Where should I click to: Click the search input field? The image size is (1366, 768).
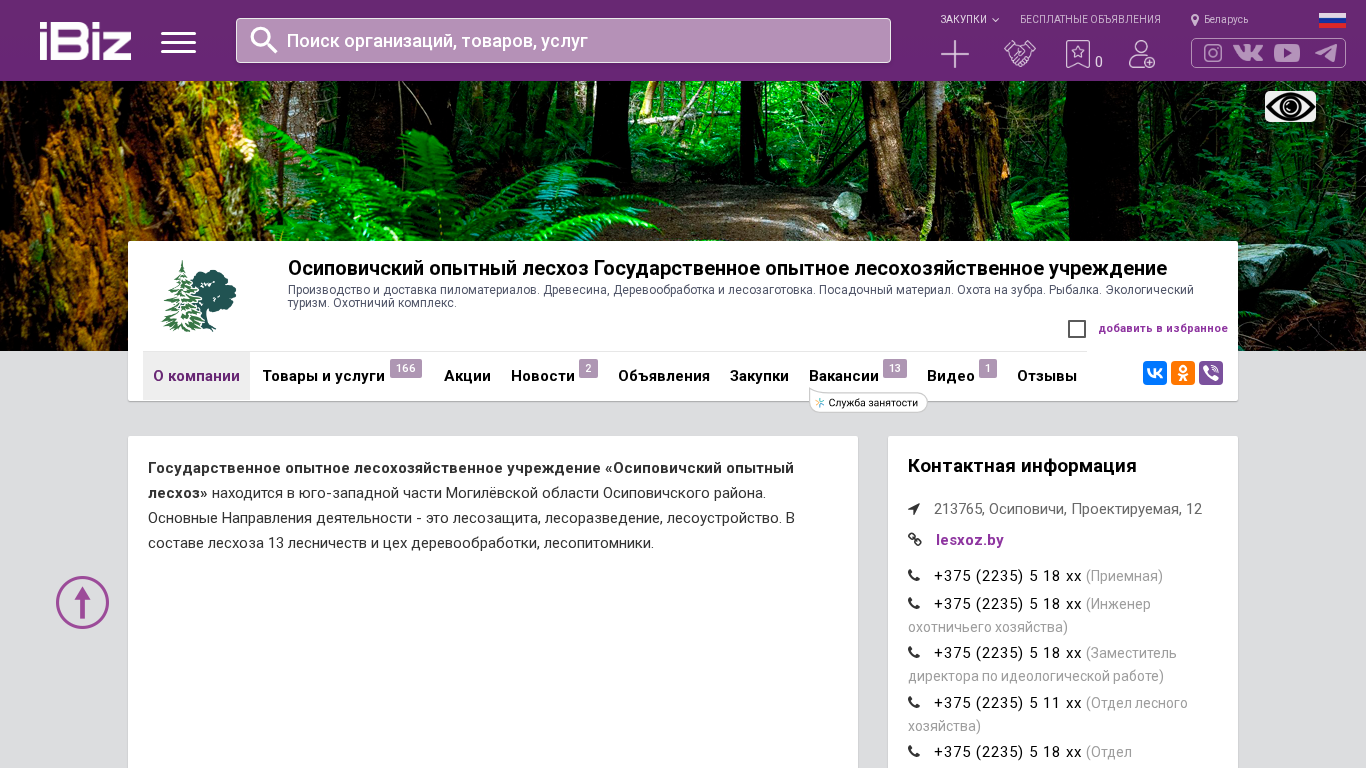point(563,41)
